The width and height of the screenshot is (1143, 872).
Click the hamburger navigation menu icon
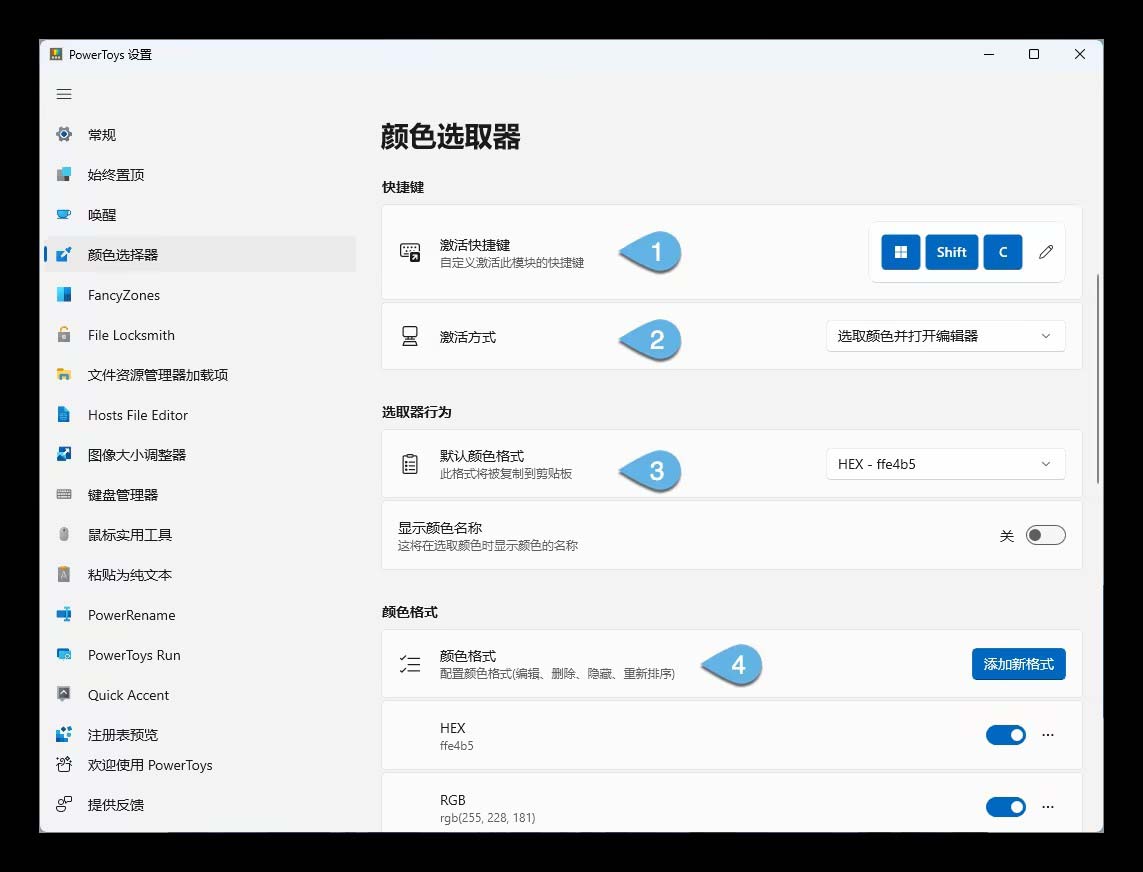pyautogui.click(x=64, y=94)
